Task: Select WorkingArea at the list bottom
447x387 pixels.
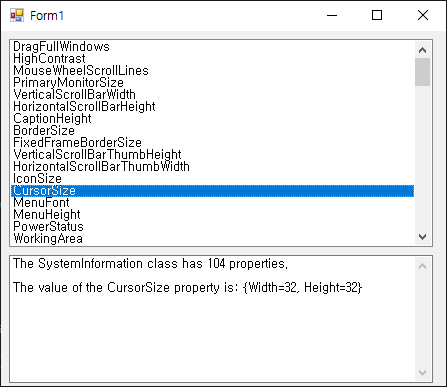Action: coord(212,239)
